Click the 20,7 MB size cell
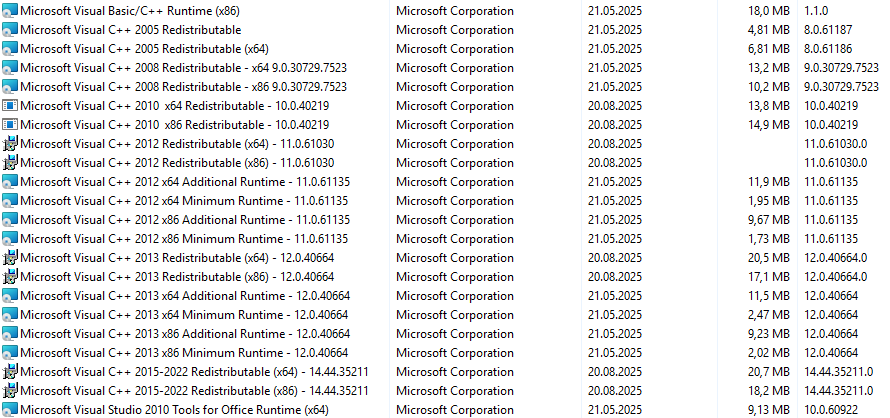 point(769,372)
